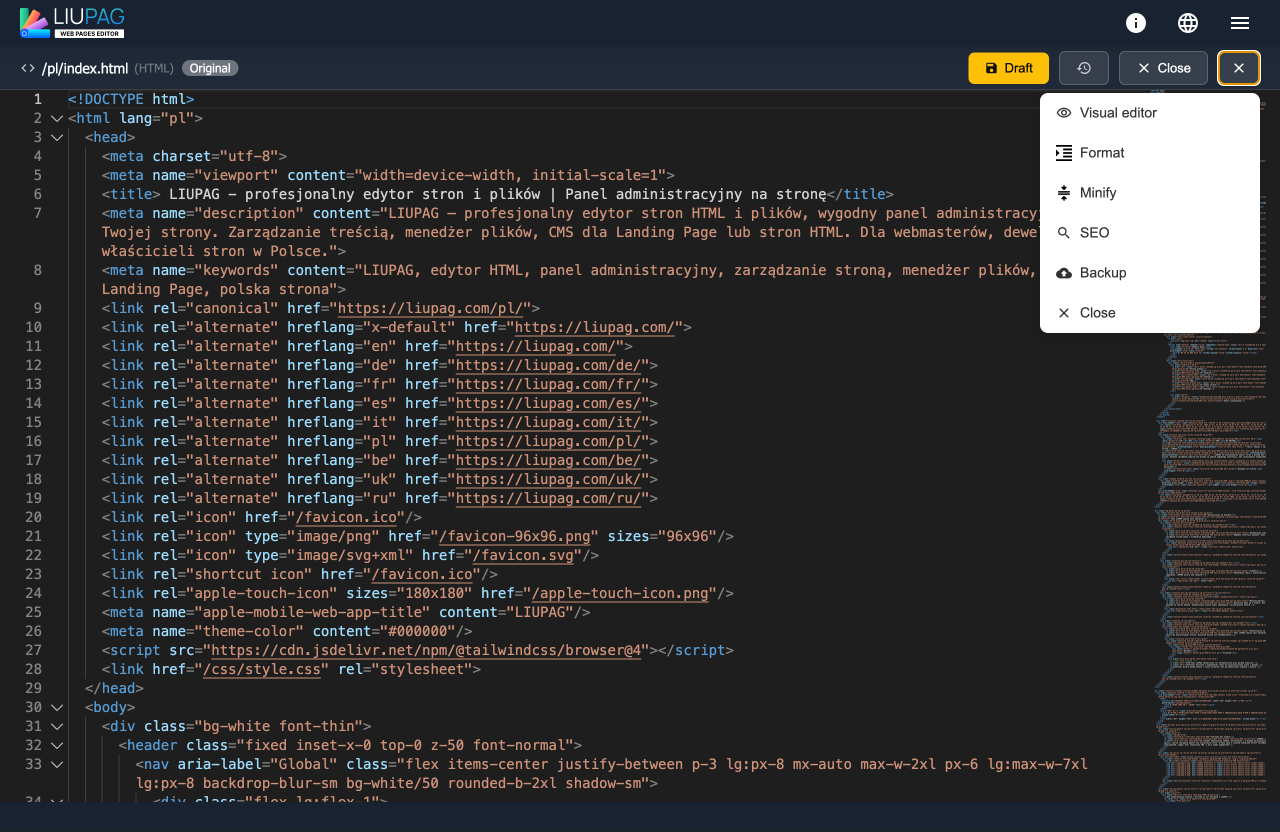1280x832 pixels.
Task: Choose Close in the dropdown menu
Action: click(1097, 313)
